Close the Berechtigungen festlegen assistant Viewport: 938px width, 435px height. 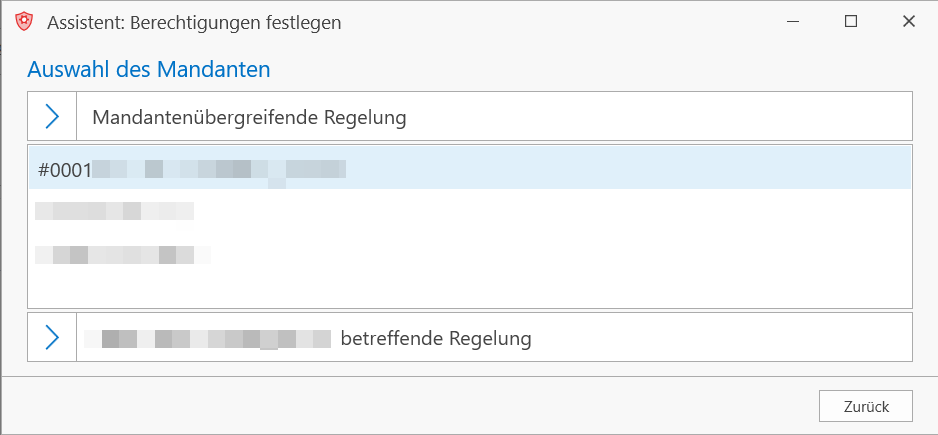908,22
